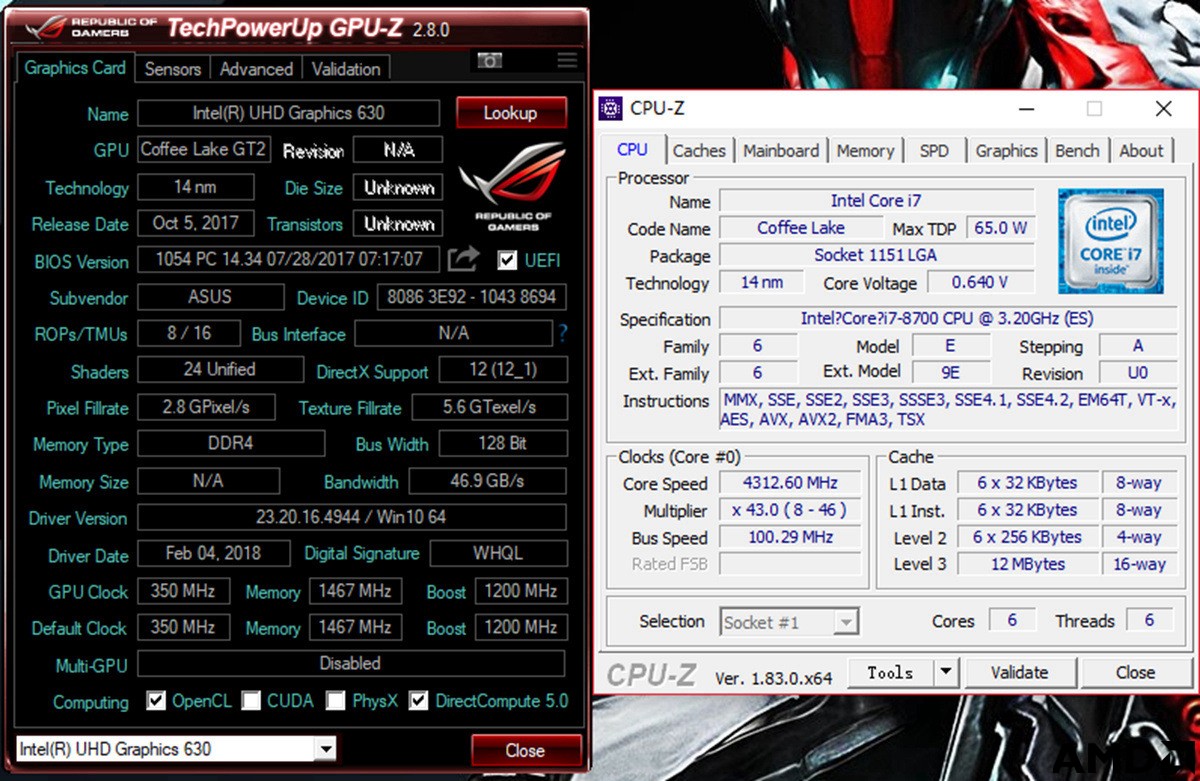Click the CPU-Z title bar app icon
Image resolution: width=1200 pixels, height=781 pixels.
(x=612, y=109)
